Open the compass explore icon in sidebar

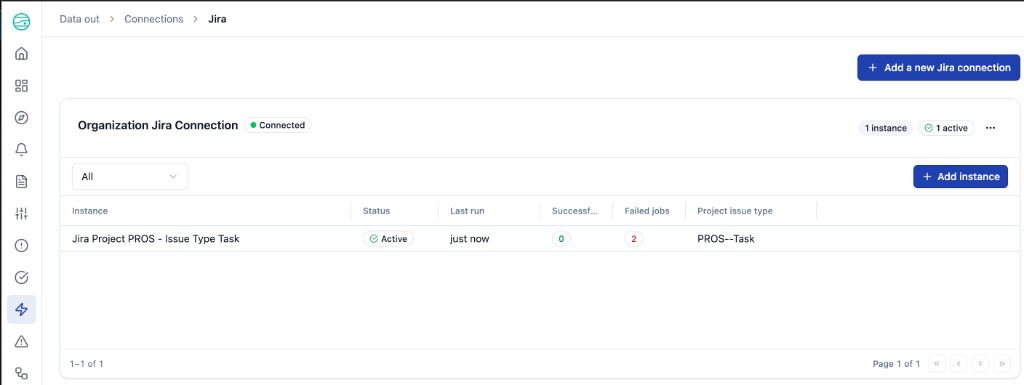[x=21, y=117]
